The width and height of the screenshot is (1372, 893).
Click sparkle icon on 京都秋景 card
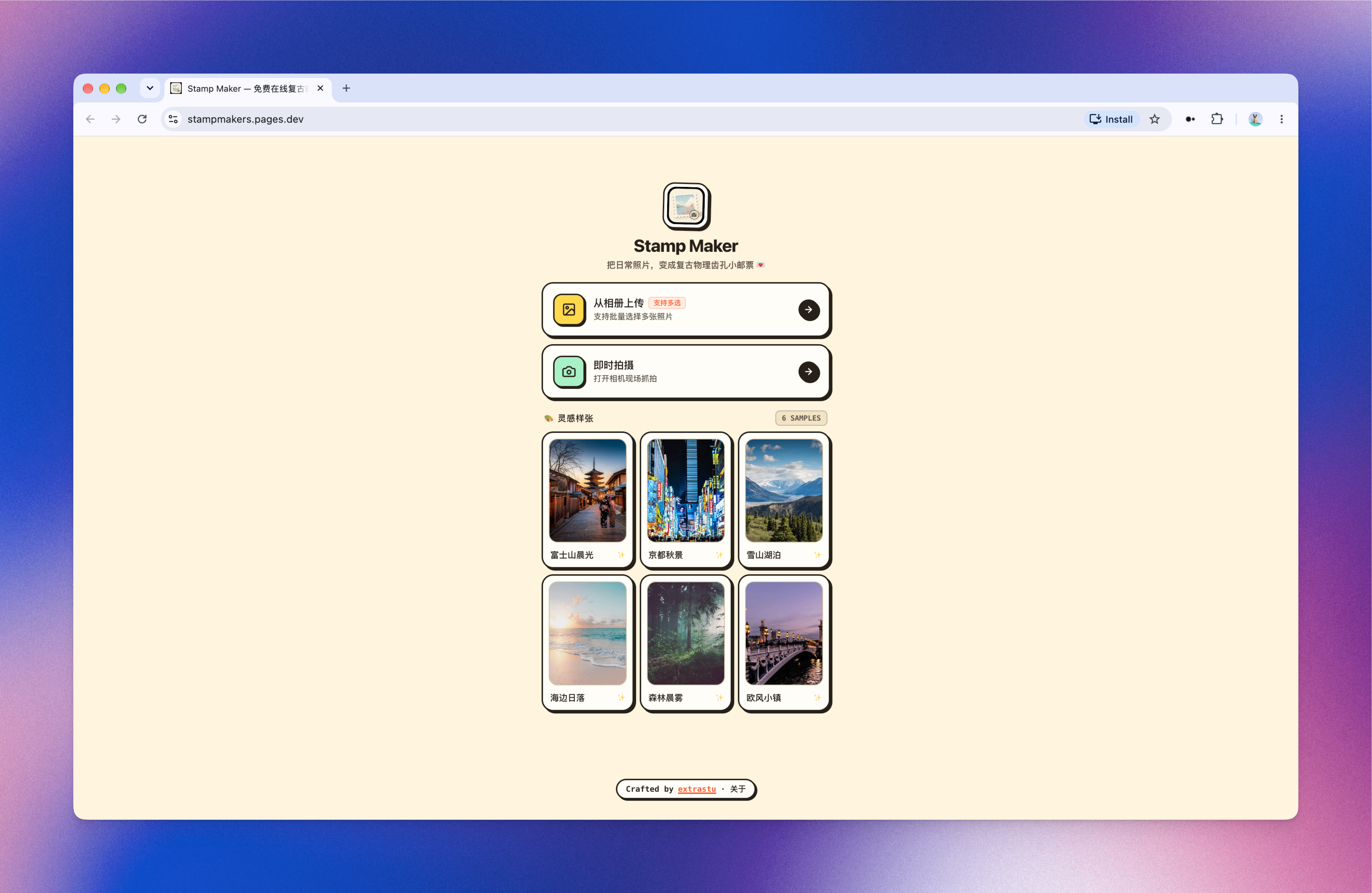coord(720,555)
